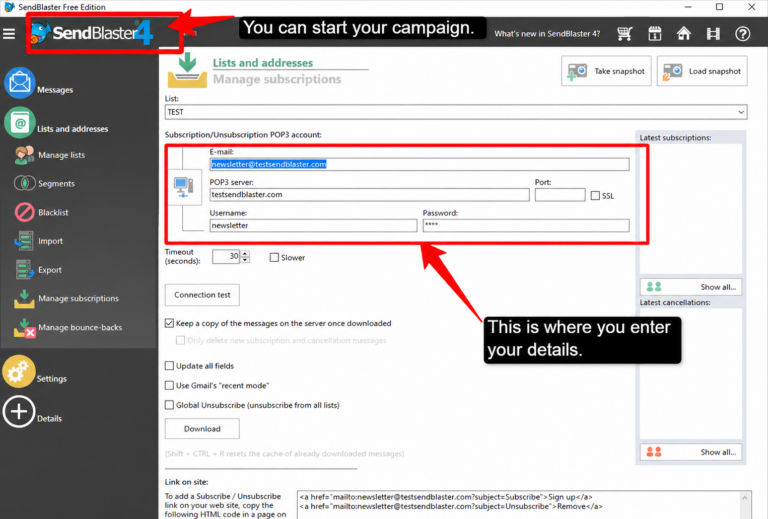Open the Messages envelope icon

[20, 83]
